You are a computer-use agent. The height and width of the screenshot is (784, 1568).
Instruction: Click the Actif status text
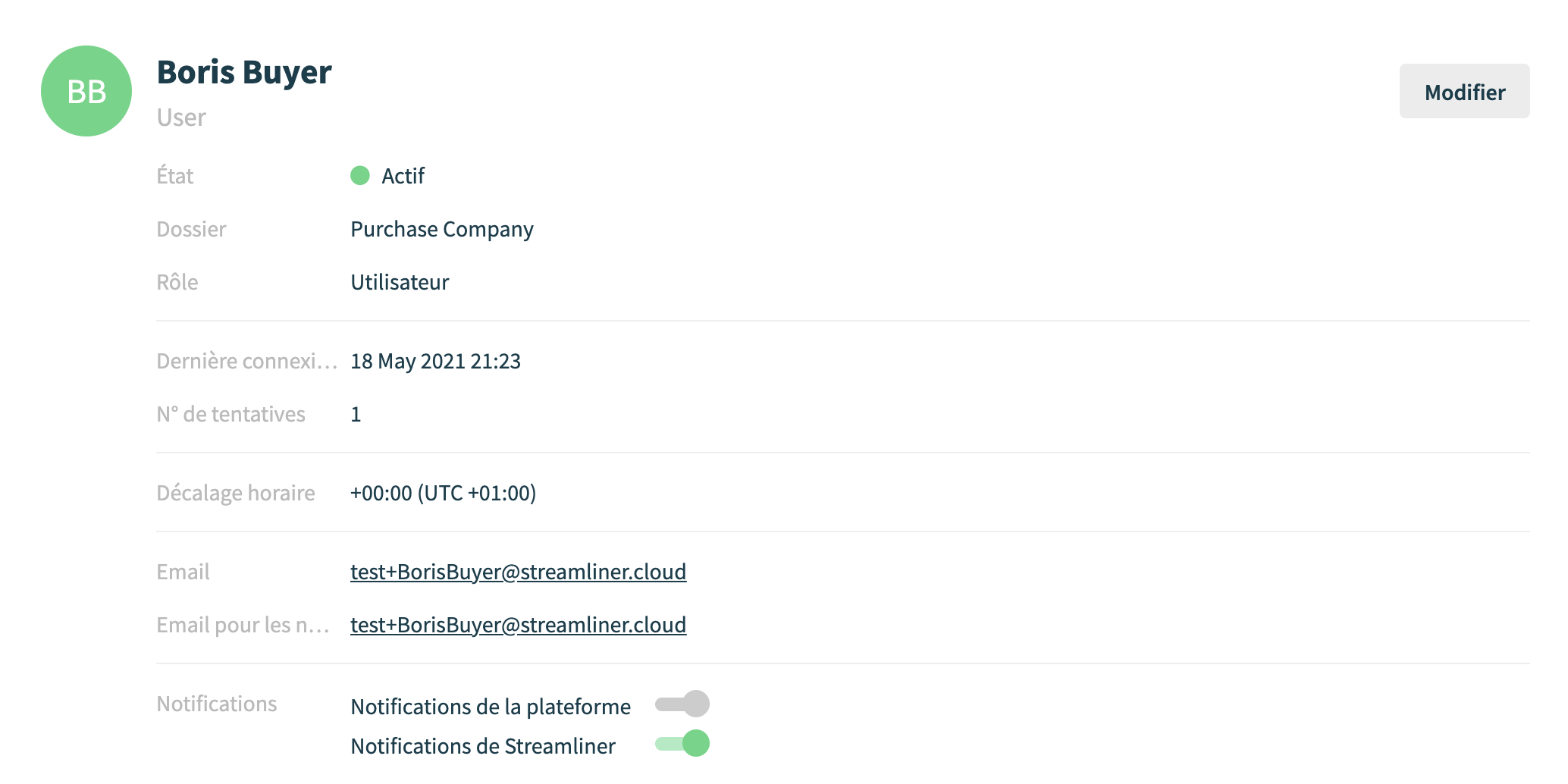point(403,176)
